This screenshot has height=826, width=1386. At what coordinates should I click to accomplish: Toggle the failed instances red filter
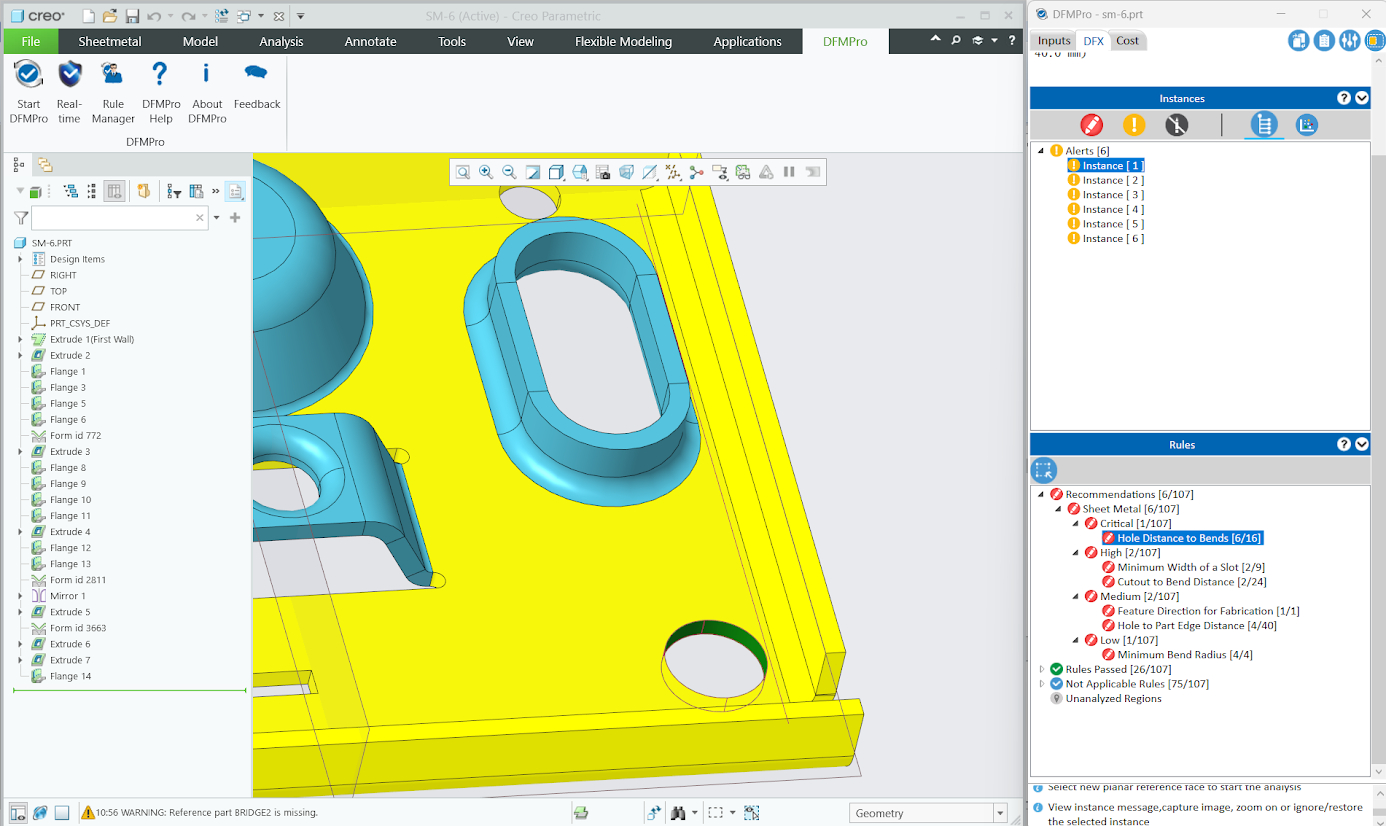1091,125
